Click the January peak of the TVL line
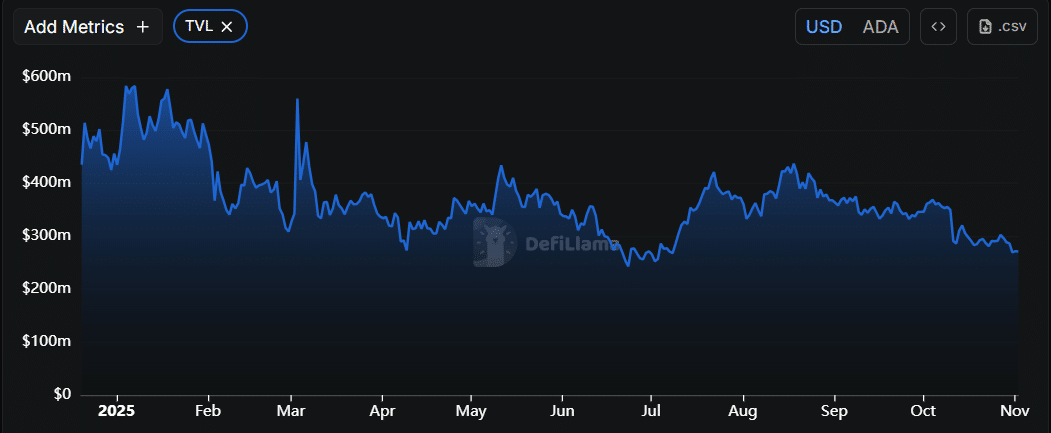This screenshot has width=1051, height=433. click(126, 87)
